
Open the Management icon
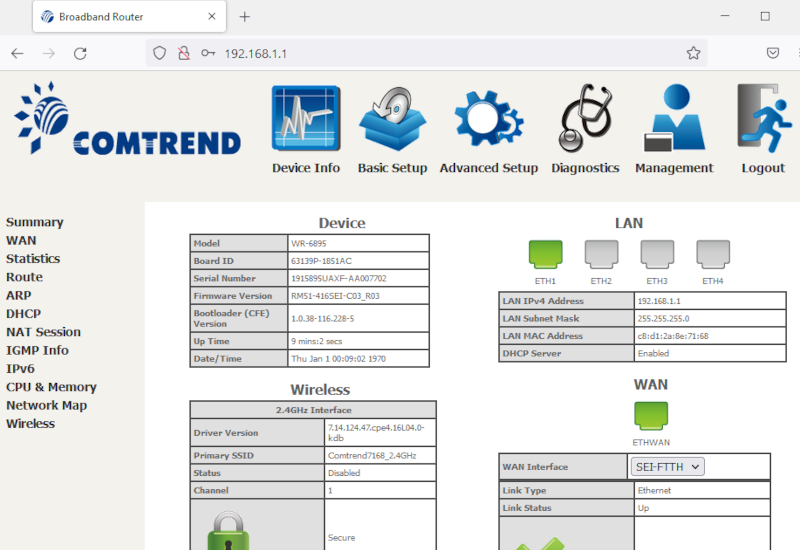point(674,119)
